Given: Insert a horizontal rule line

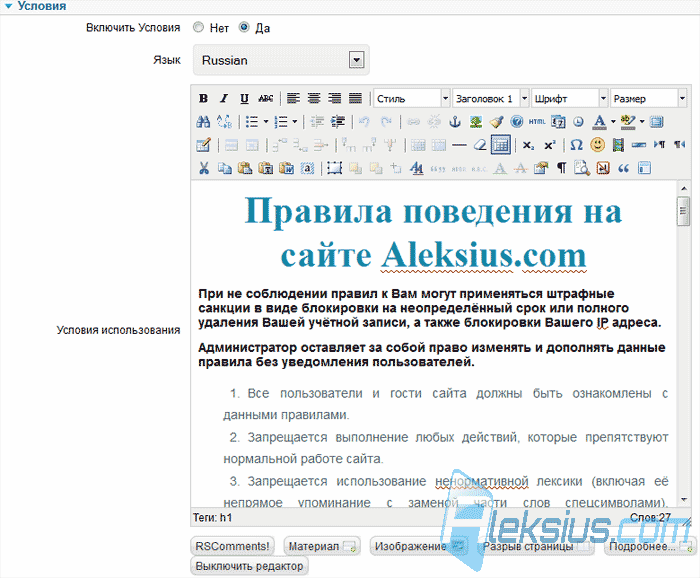Looking at the screenshot, I should 459,145.
